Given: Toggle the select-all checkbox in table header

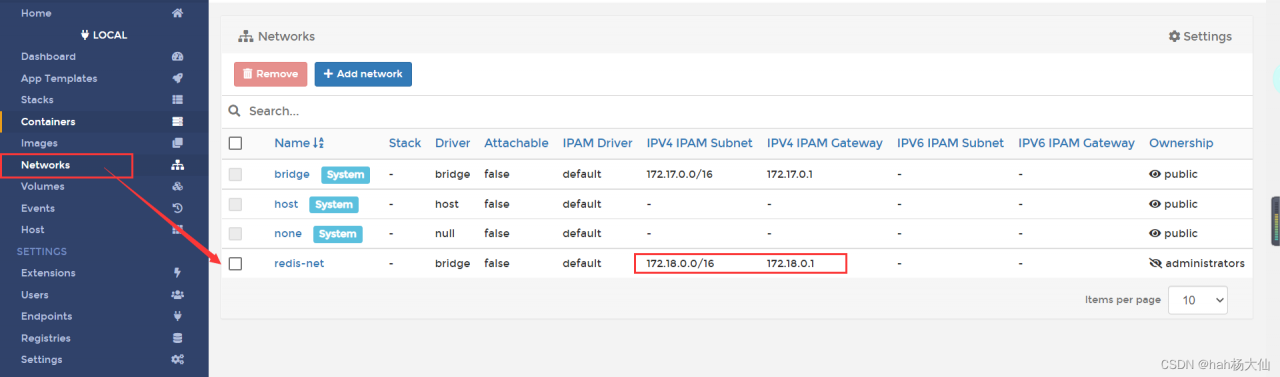Looking at the screenshot, I should 235,143.
